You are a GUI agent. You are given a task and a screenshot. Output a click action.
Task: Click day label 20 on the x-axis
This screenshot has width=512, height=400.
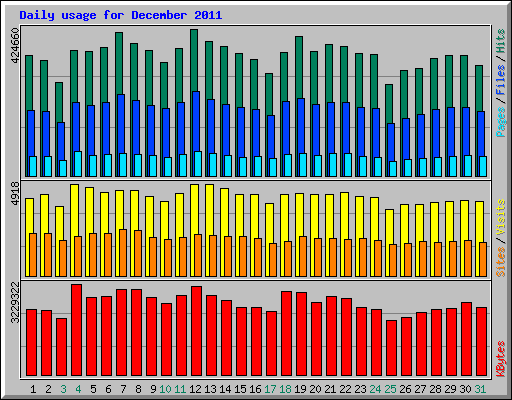click(x=315, y=389)
